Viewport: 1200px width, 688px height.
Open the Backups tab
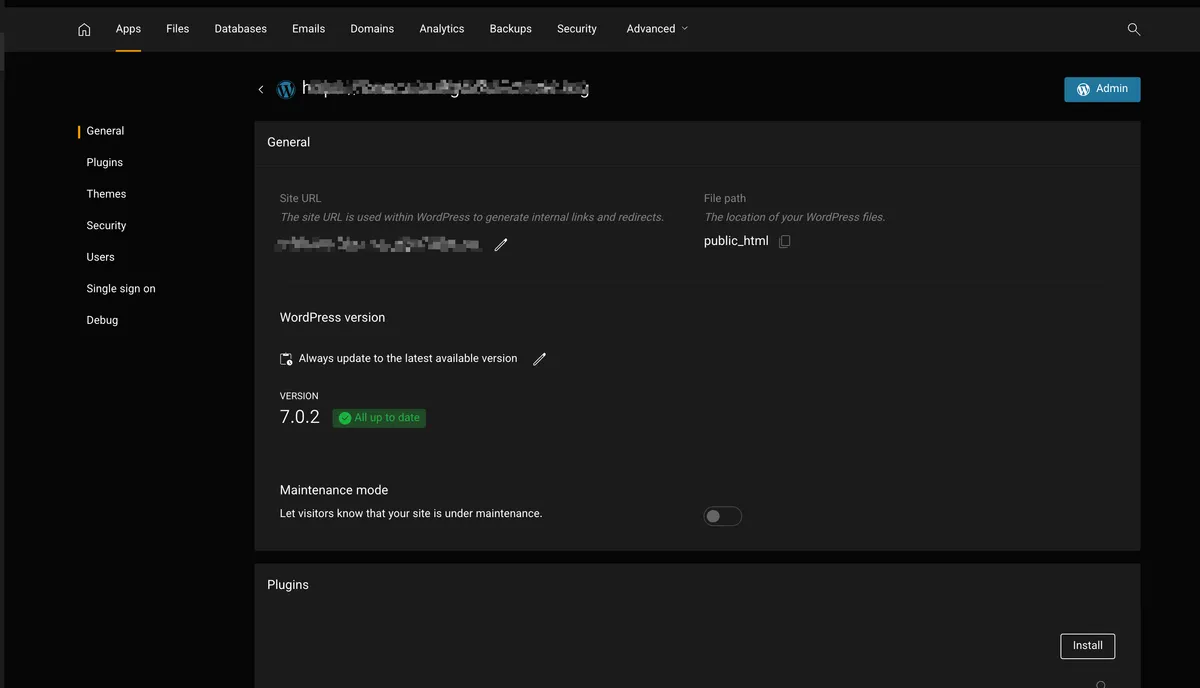(511, 29)
